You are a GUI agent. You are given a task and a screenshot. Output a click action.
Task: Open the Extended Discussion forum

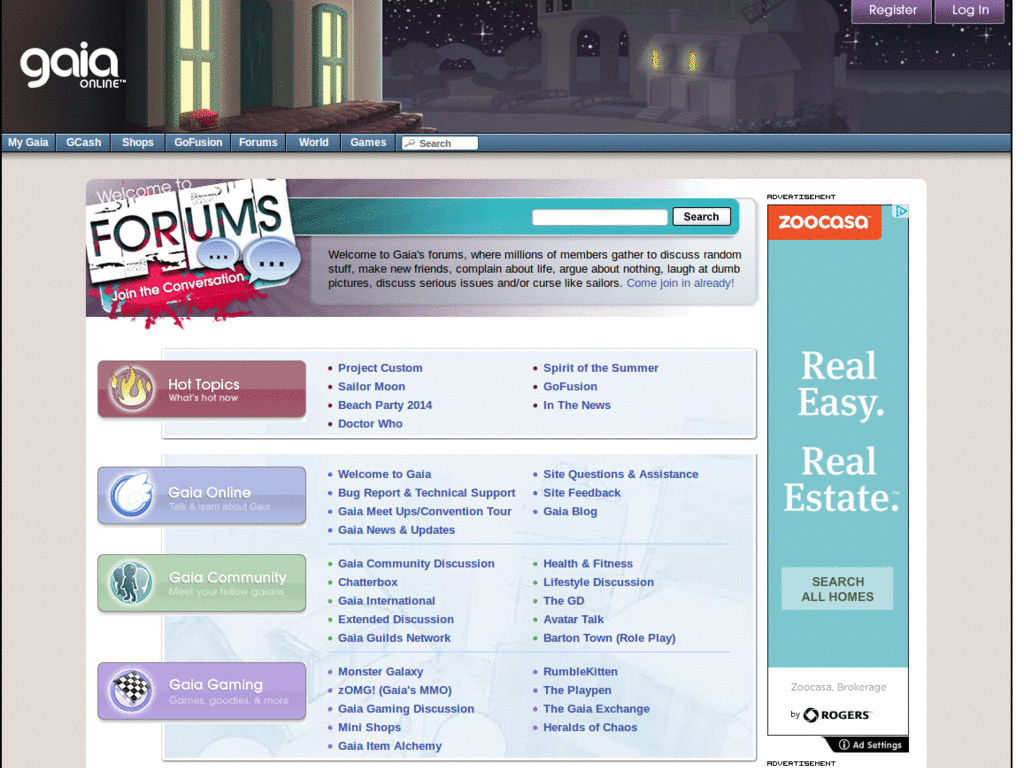(396, 620)
